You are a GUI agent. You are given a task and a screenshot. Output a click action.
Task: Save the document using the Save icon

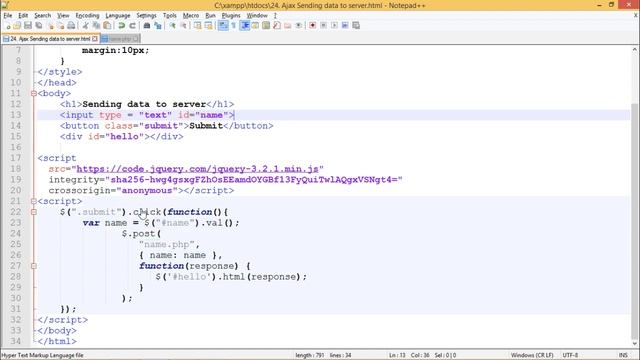[28, 26]
